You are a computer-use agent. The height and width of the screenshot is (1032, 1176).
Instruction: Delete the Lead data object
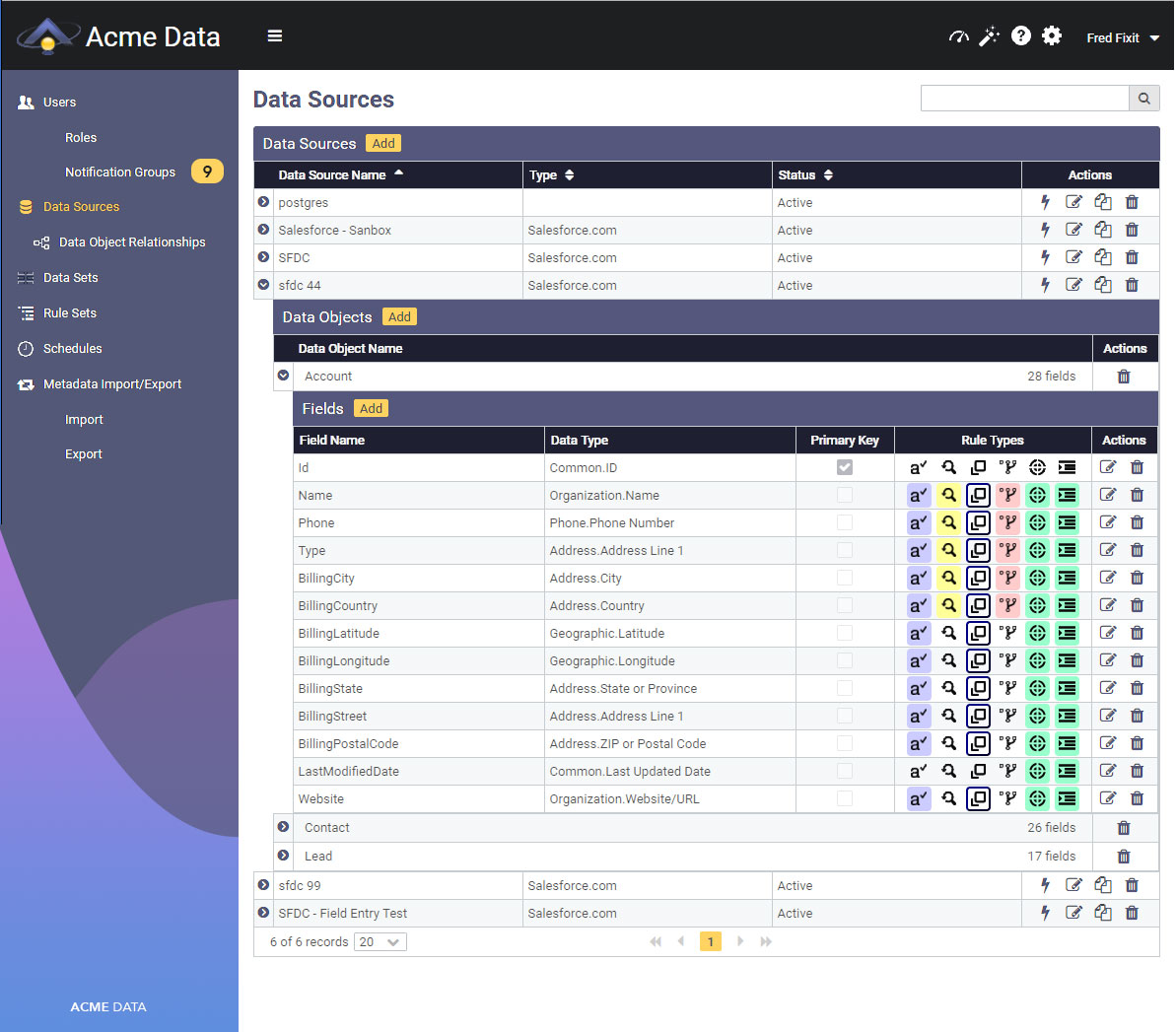[1124, 857]
